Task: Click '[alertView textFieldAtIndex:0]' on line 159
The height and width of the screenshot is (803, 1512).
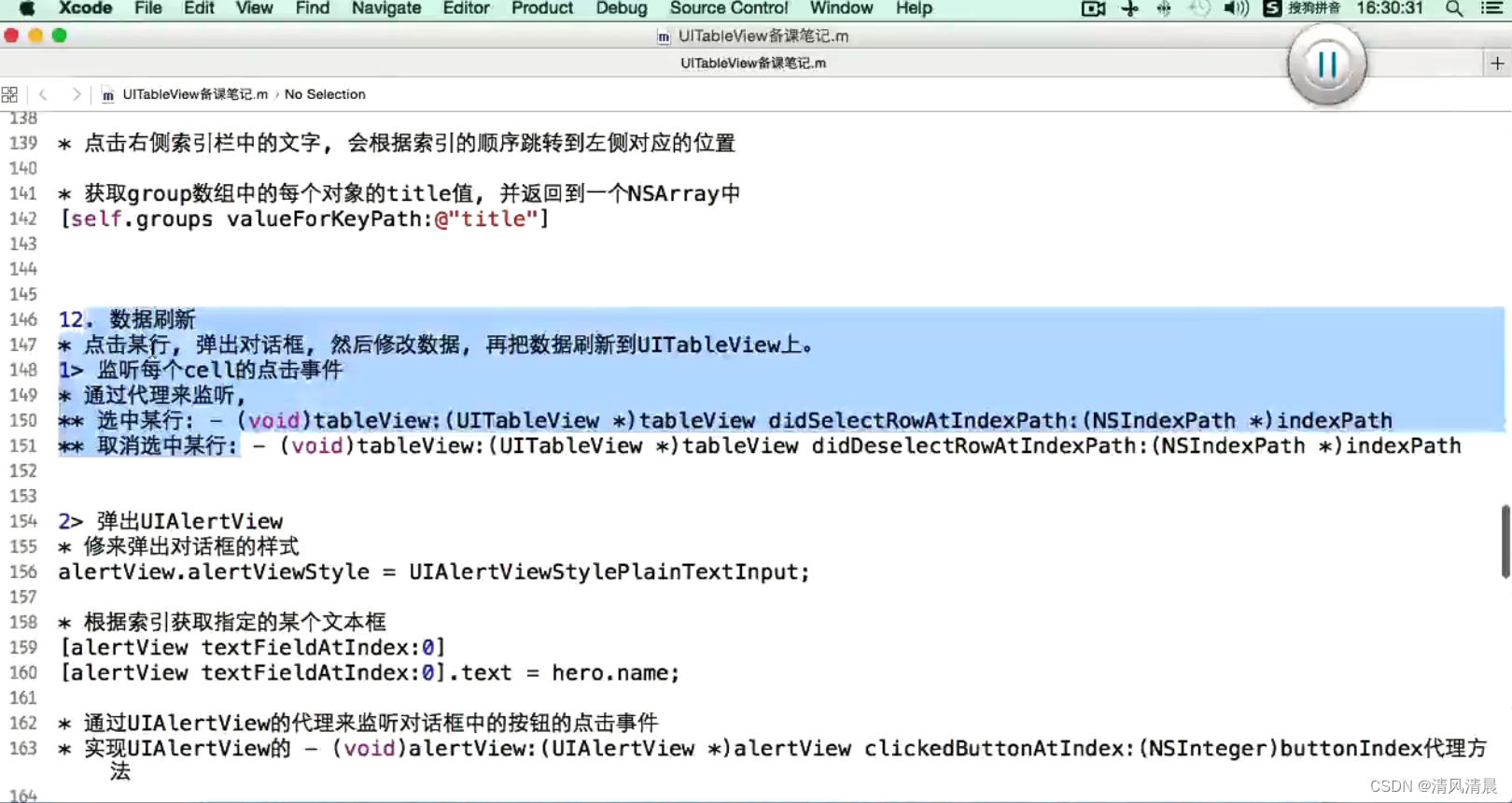Action: pos(253,648)
